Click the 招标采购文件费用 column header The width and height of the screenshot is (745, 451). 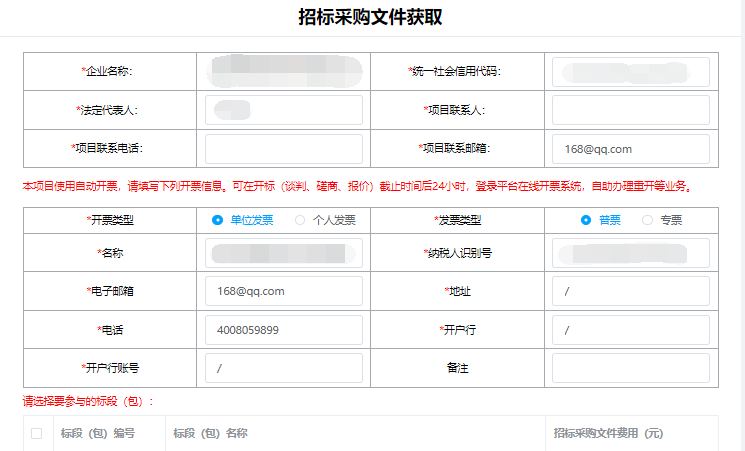click(x=608, y=434)
